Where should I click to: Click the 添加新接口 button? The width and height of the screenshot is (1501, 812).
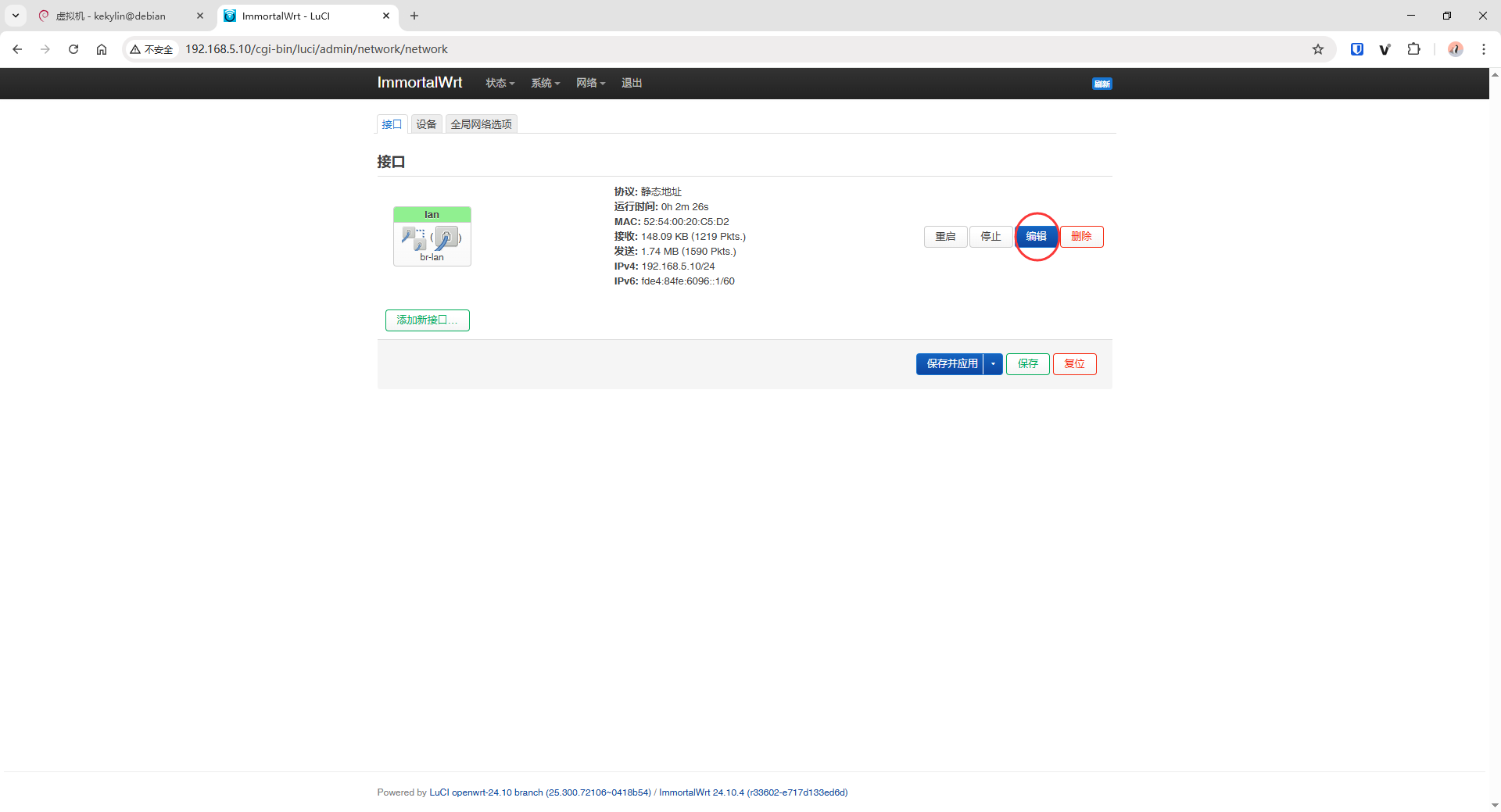point(427,320)
